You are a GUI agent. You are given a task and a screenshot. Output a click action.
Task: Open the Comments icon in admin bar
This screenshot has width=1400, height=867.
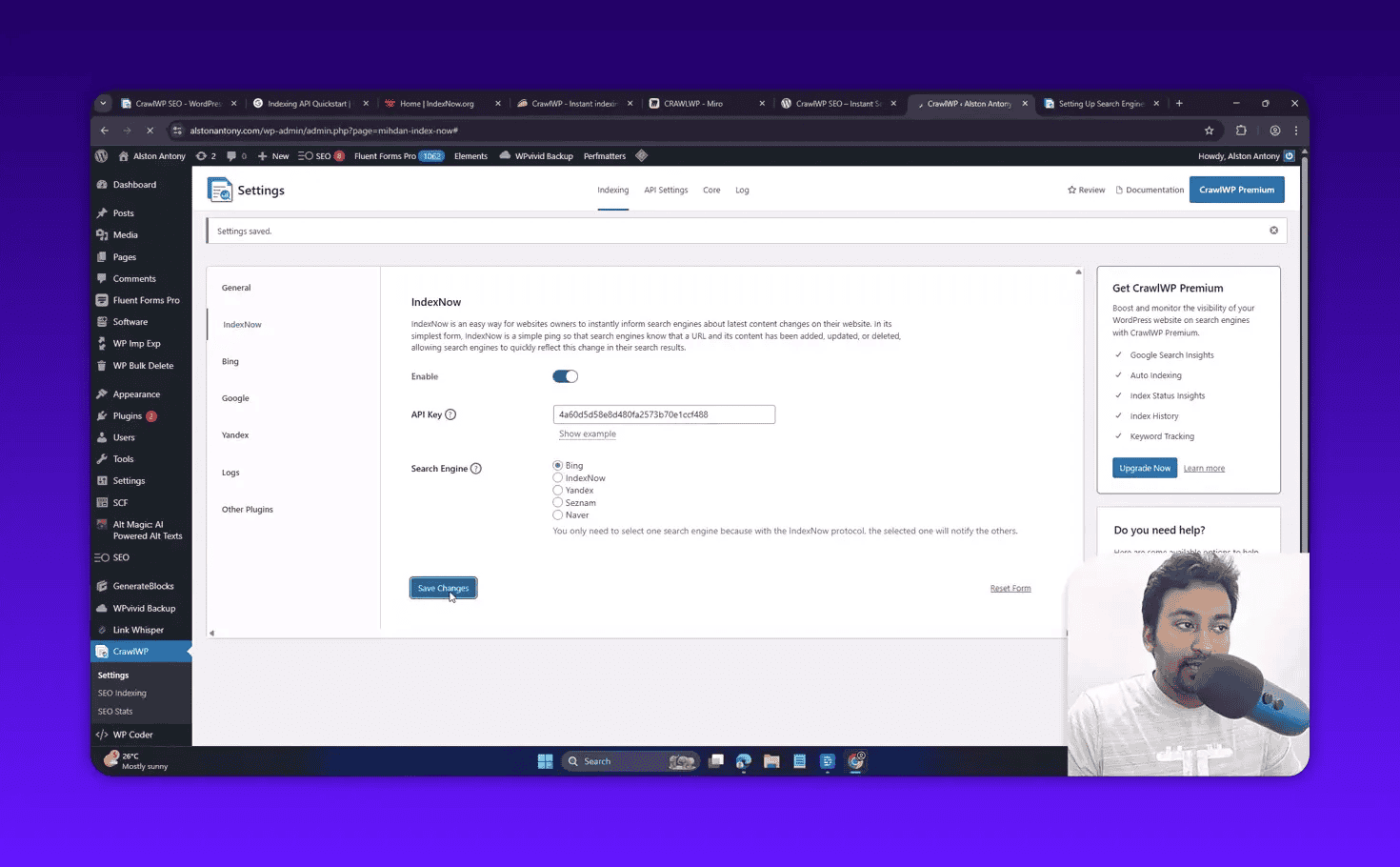(235, 156)
